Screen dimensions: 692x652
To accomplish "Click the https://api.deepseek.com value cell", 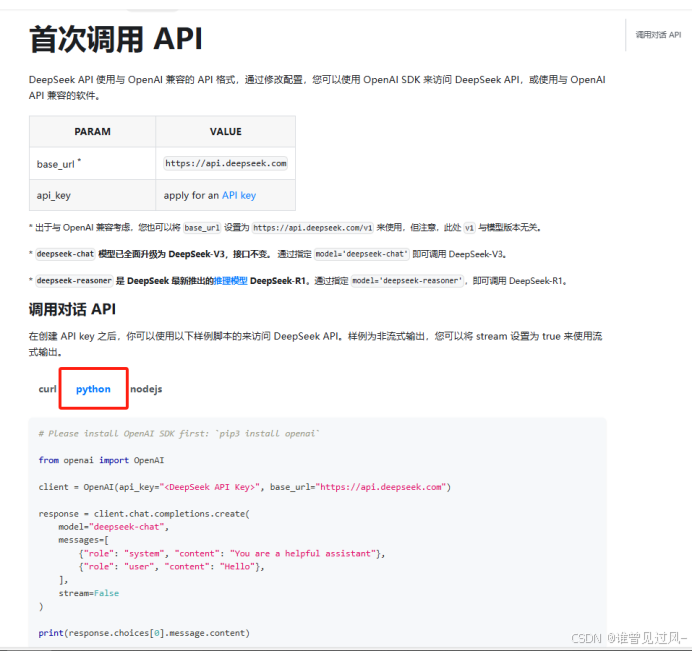I will click(x=226, y=163).
